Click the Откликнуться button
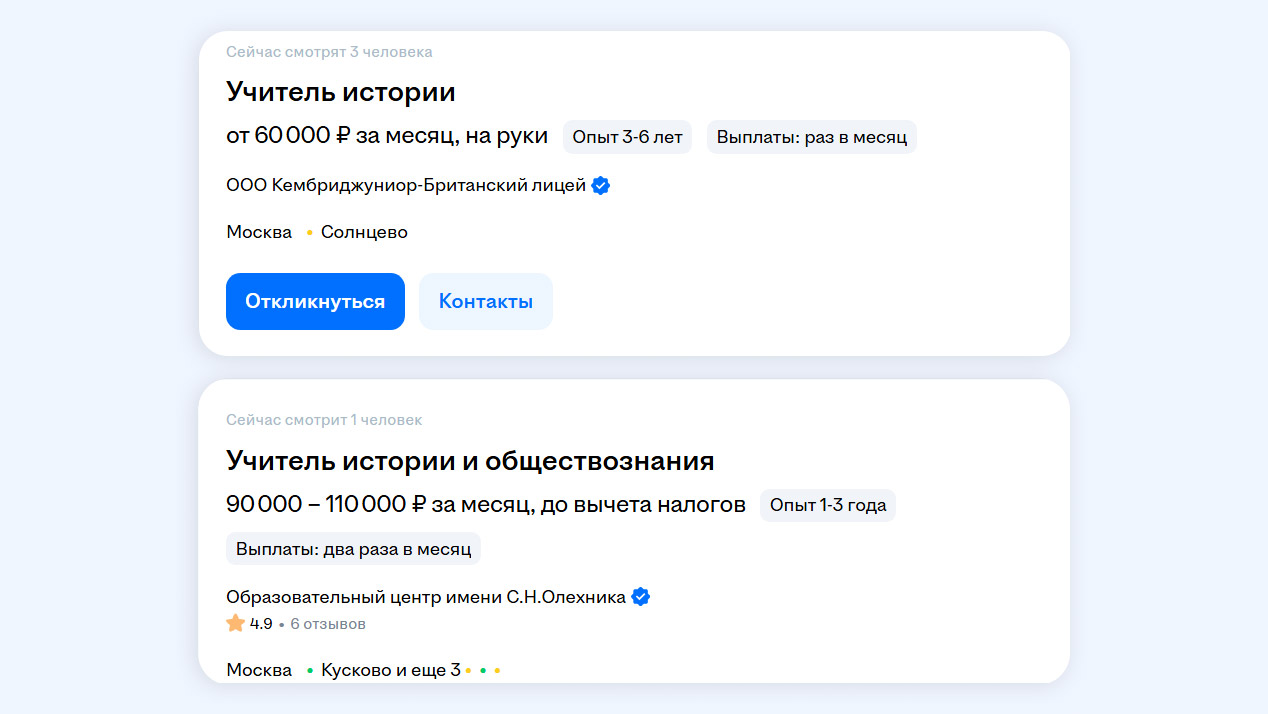The height and width of the screenshot is (714, 1268). (x=315, y=301)
